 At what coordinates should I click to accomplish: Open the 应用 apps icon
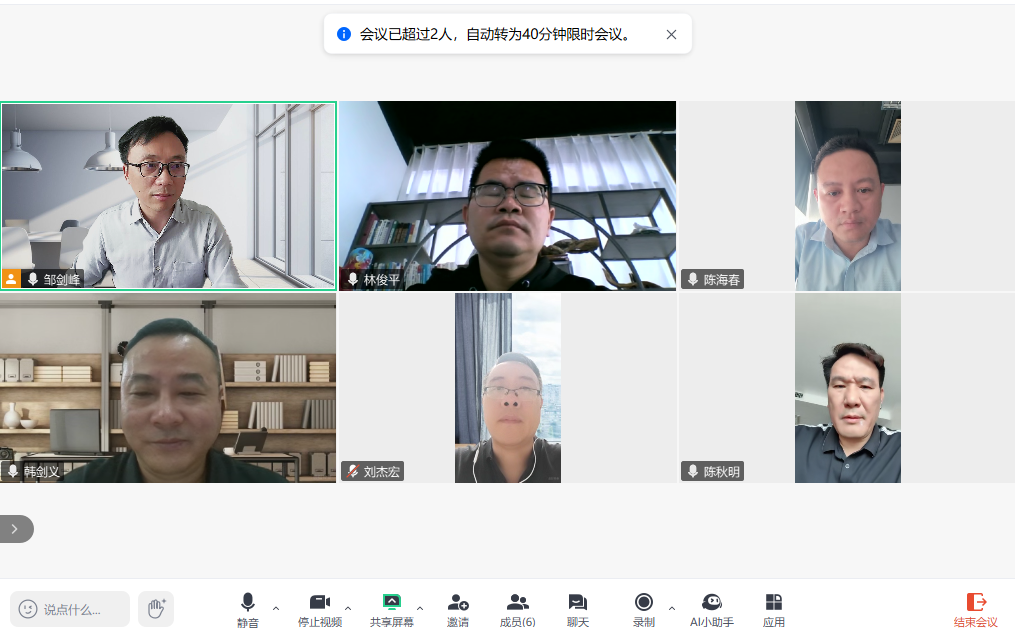point(773,609)
